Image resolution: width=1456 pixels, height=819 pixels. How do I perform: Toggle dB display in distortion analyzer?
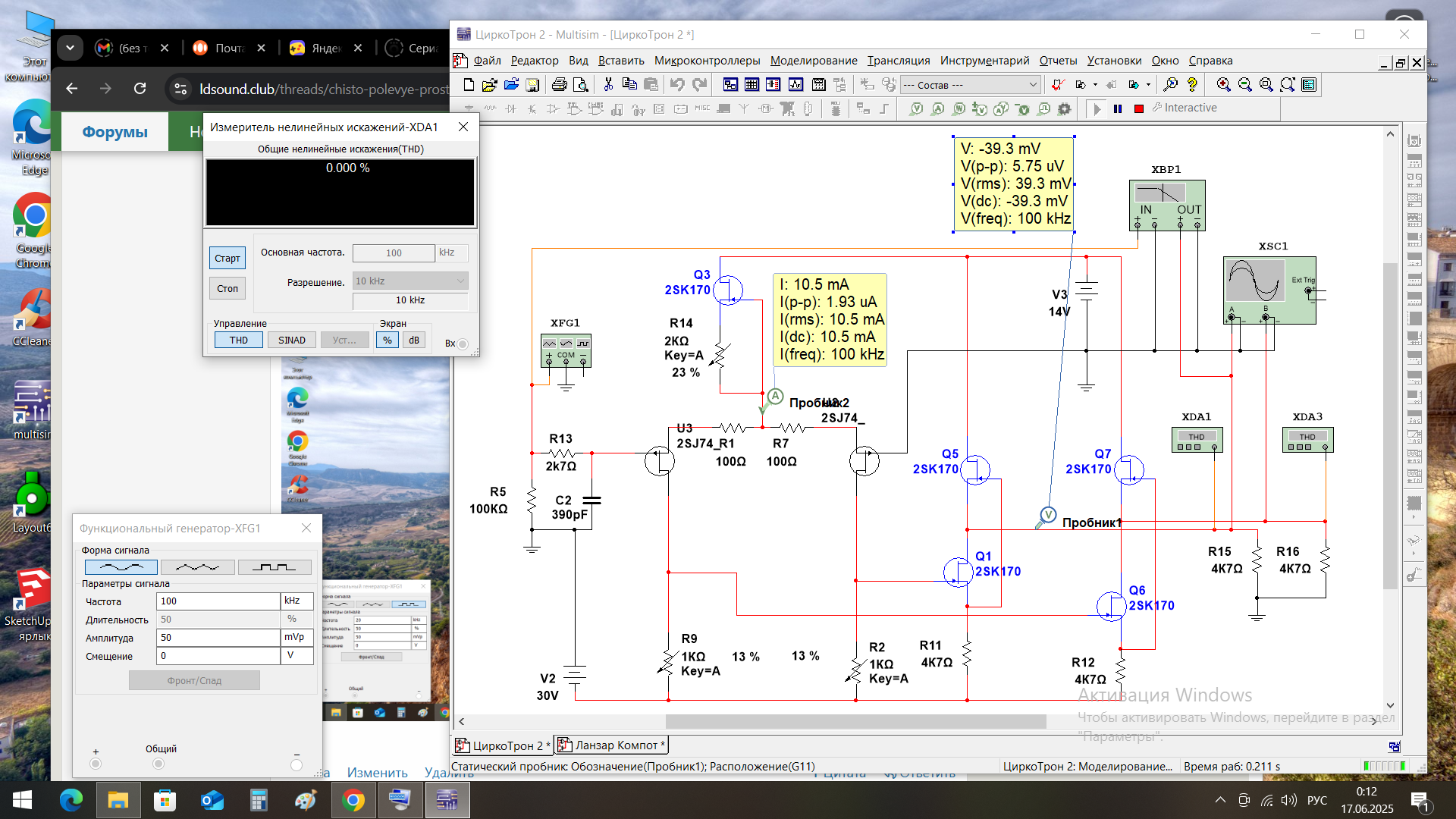[x=413, y=340]
